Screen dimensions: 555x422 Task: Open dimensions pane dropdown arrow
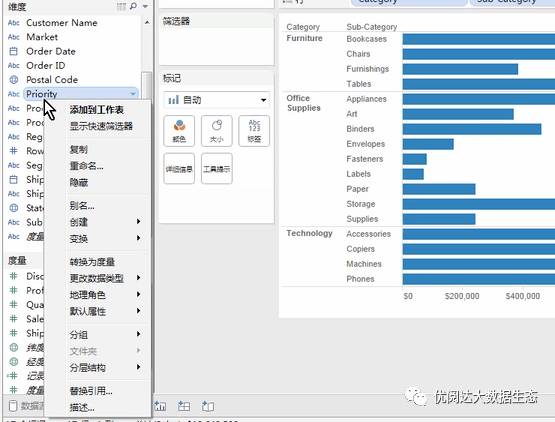[145, 6]
